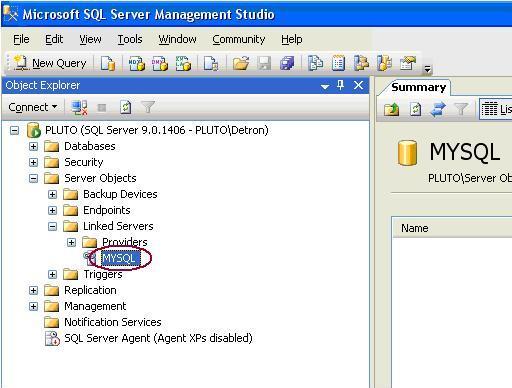The height and width of the screenshot is (388, 512).
Task: Toggle the Object Explorer auto-hide pin
Action: pyautogui.click(x=340, y=85)
